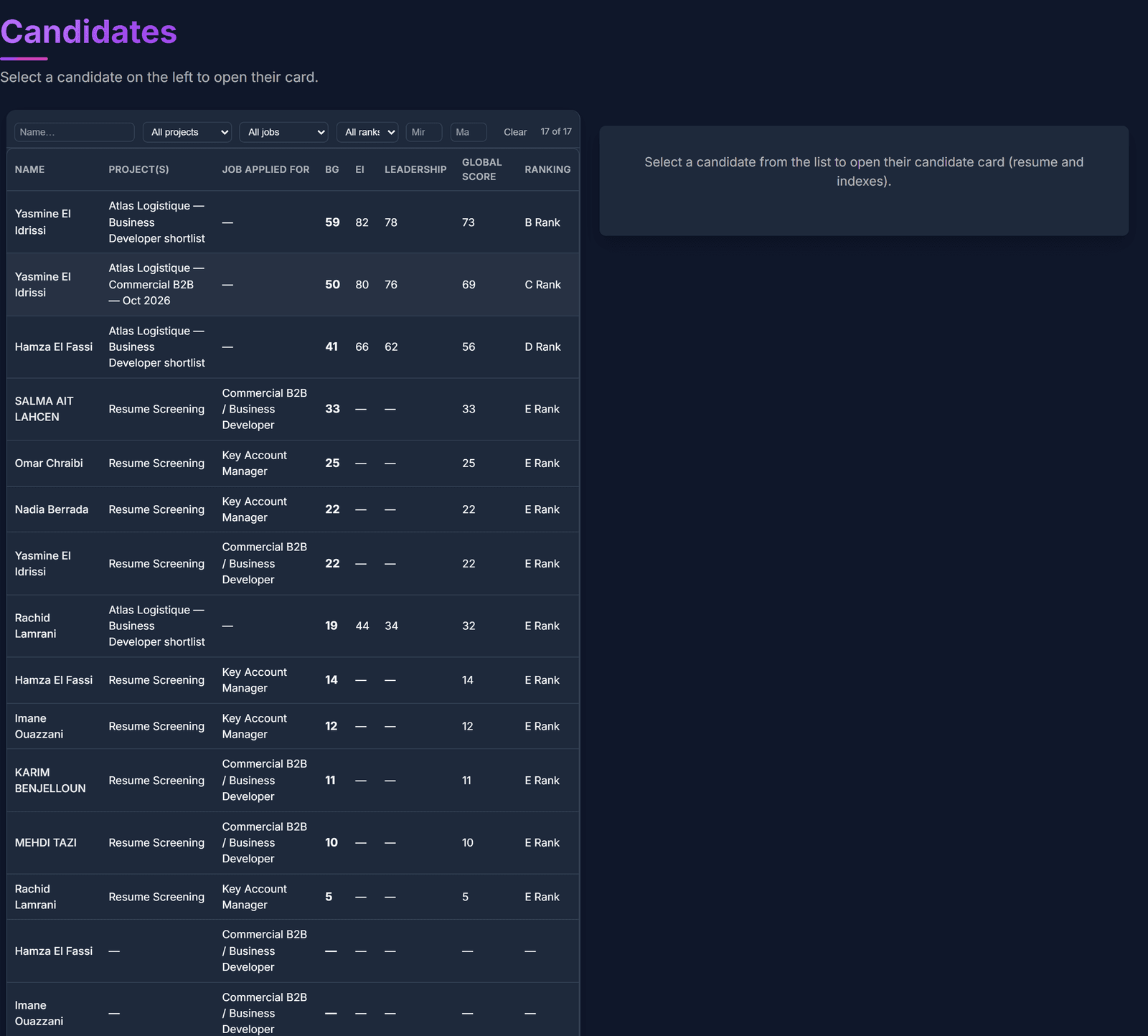The image size is (1148, 1036).
Task: Click the NAME column header
Action: [x=30, y=169]
